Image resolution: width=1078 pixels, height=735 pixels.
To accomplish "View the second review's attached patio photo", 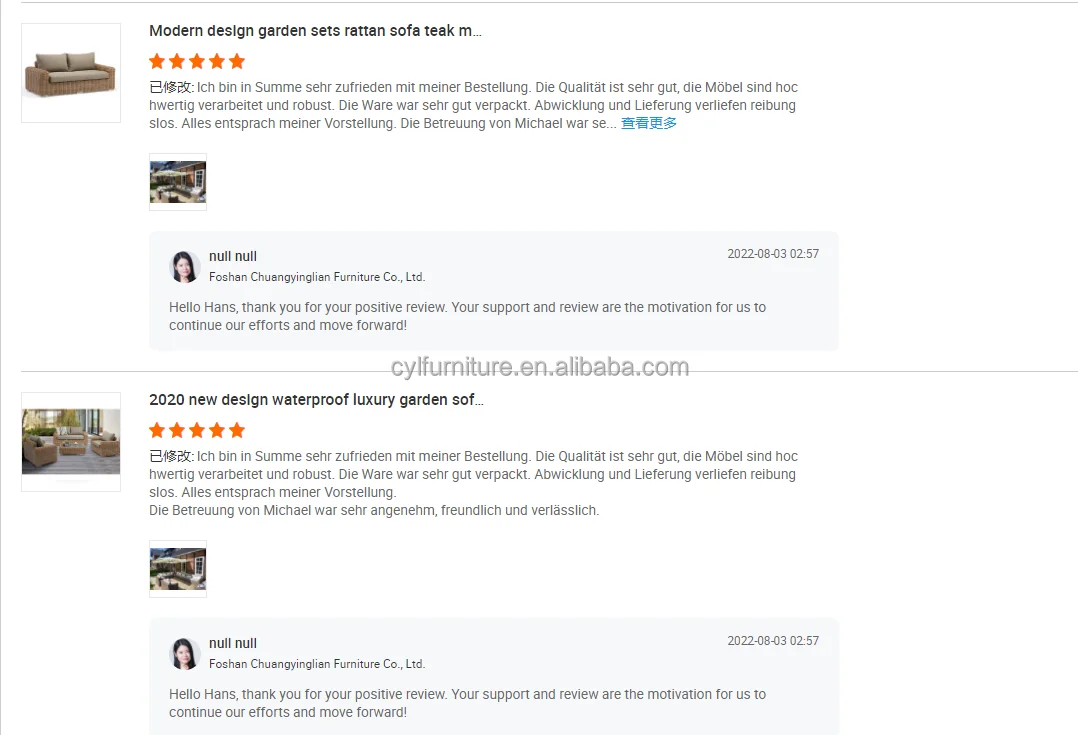I will tap(178, 569).
